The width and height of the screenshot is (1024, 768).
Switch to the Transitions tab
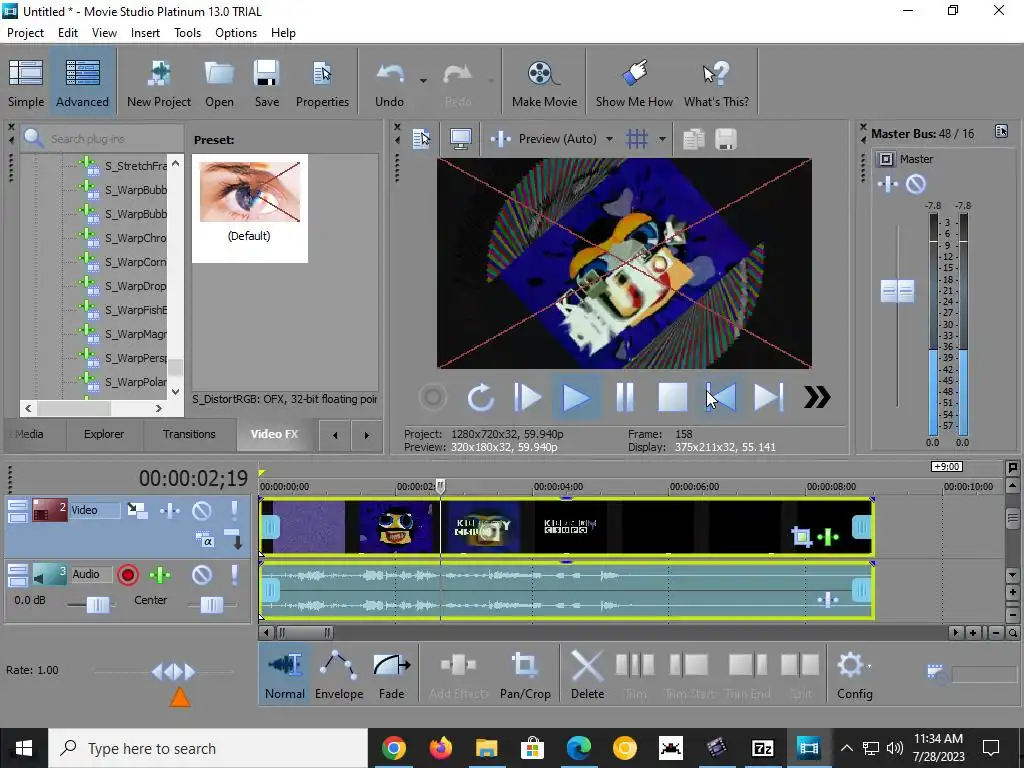(189, 434)
